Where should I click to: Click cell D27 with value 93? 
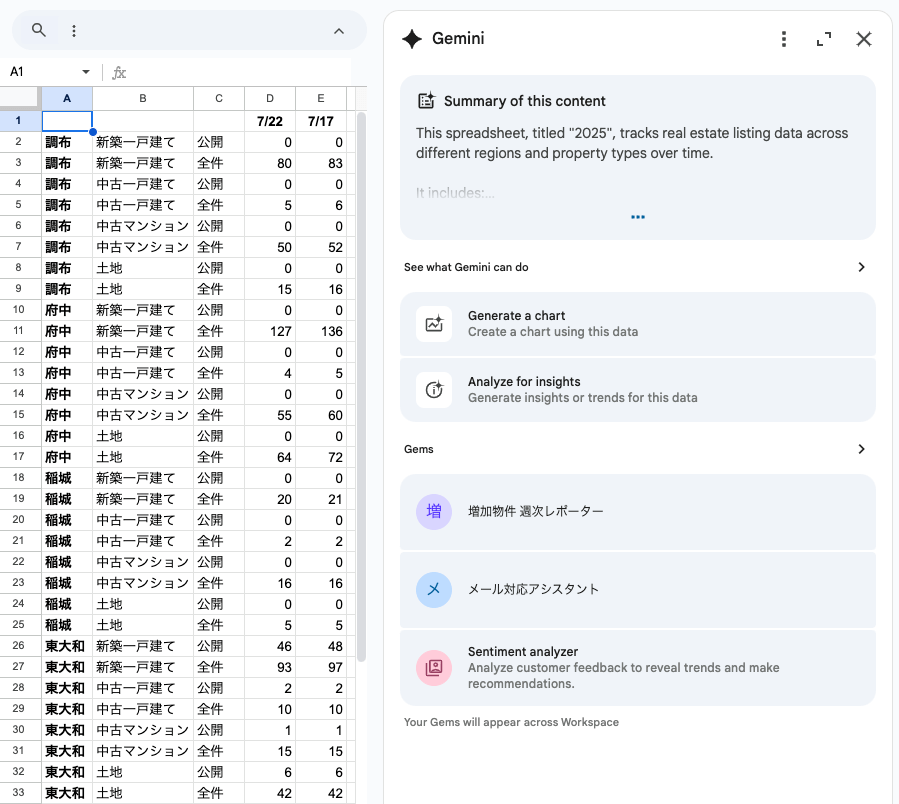pos(270,668)
